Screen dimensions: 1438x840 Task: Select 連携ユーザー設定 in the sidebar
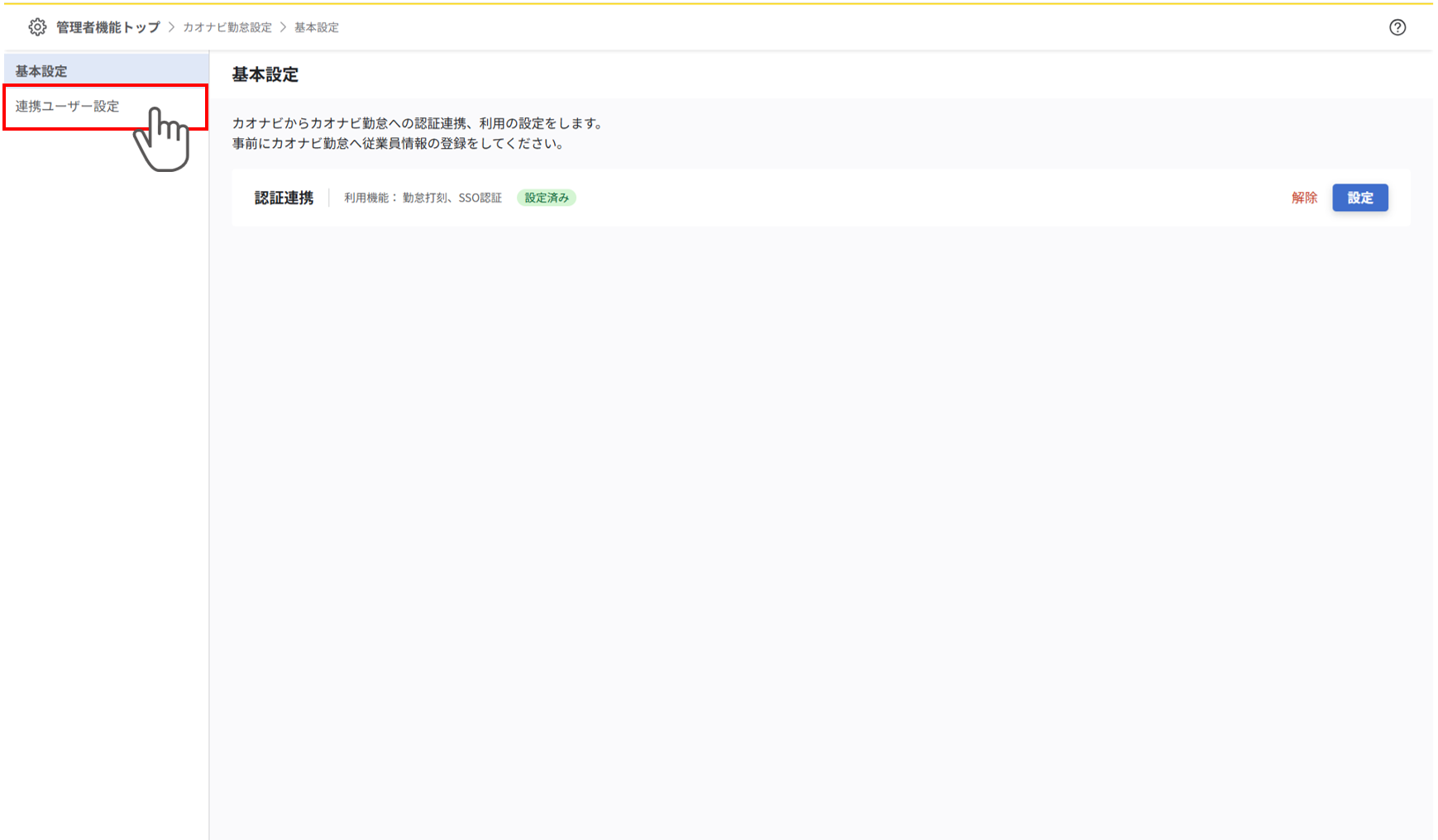click(66, 106)
